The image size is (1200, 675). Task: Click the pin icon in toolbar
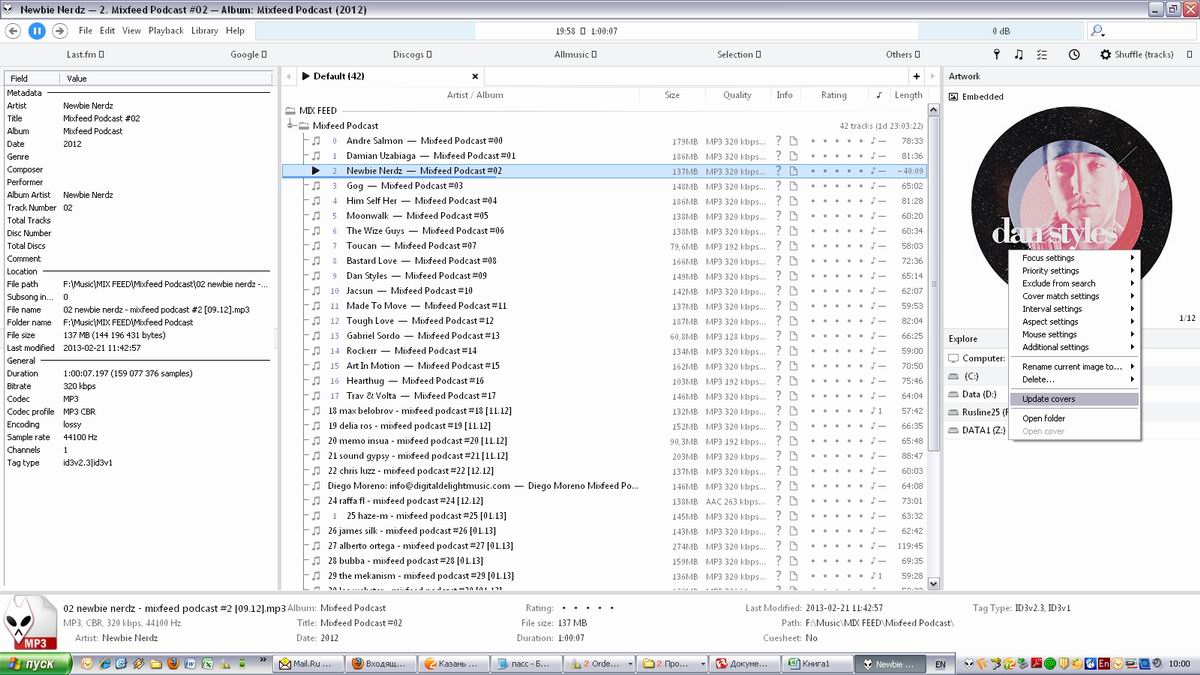point(995,55)
